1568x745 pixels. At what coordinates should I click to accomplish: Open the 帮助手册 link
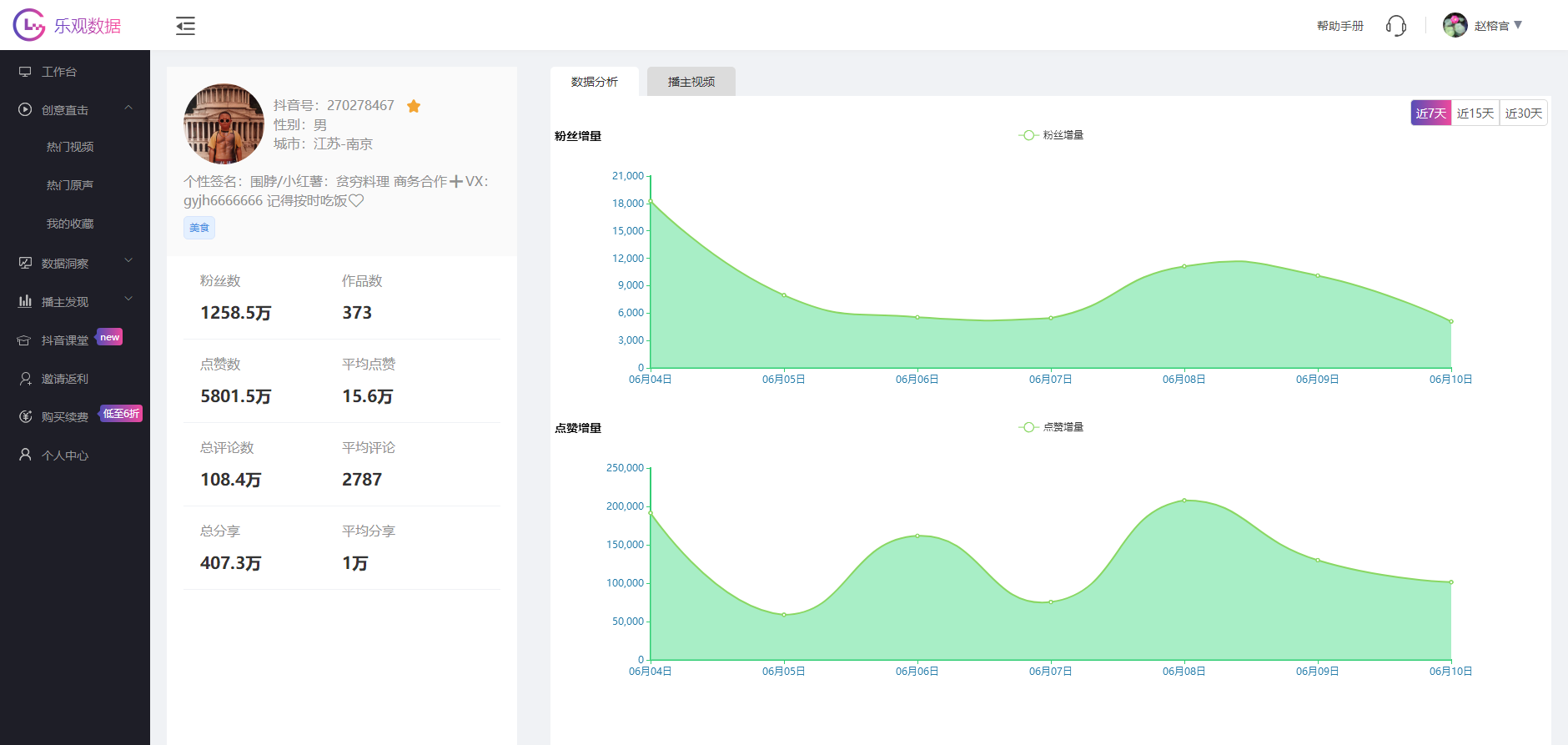coord(1340,26)
